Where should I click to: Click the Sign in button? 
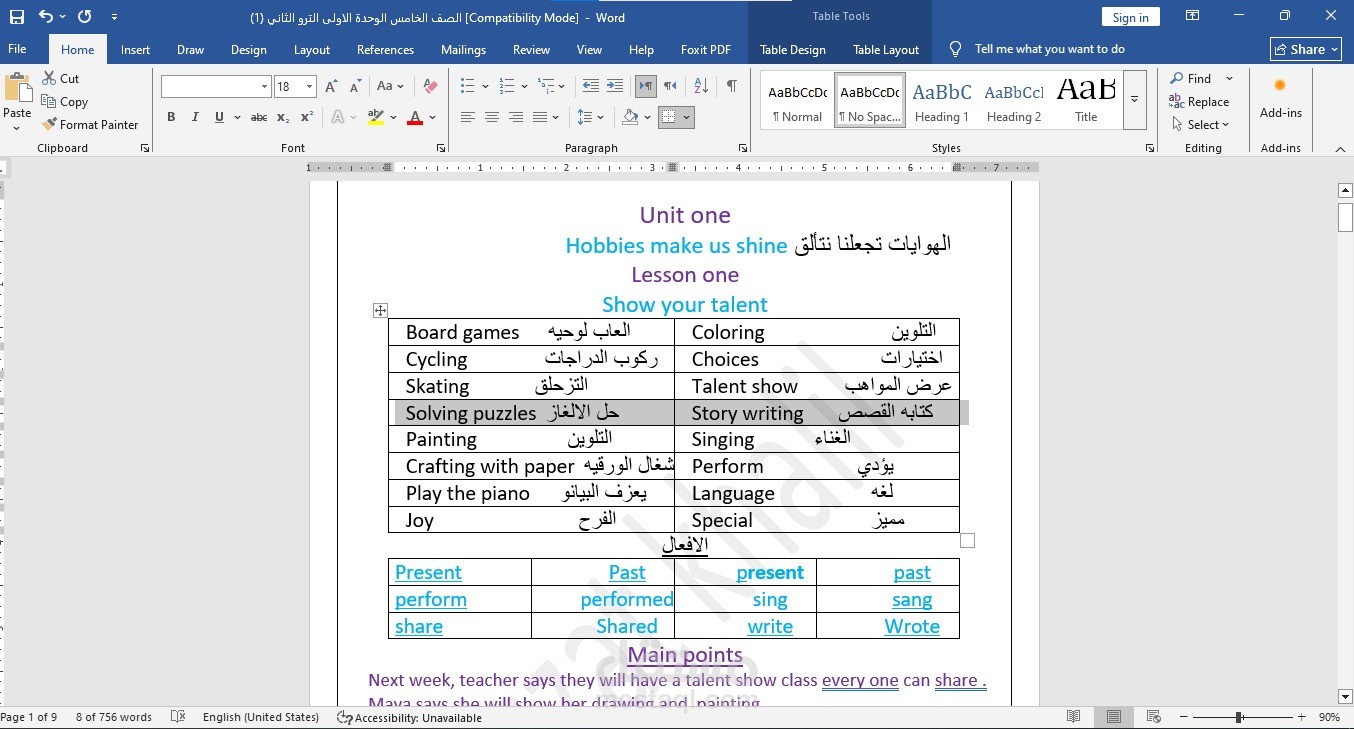click(x=1131, y=17)
